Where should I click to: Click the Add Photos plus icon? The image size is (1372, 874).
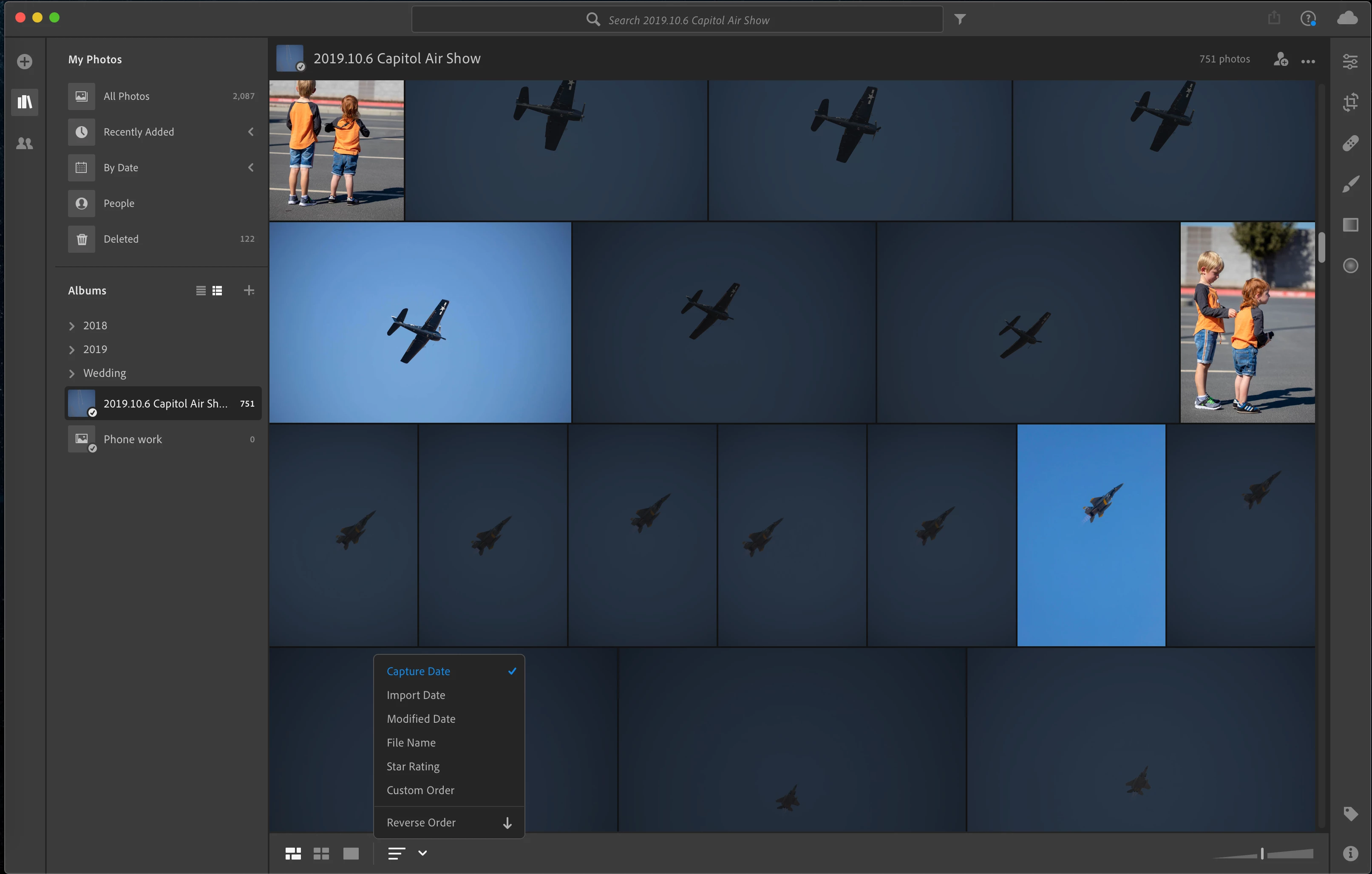25,61
